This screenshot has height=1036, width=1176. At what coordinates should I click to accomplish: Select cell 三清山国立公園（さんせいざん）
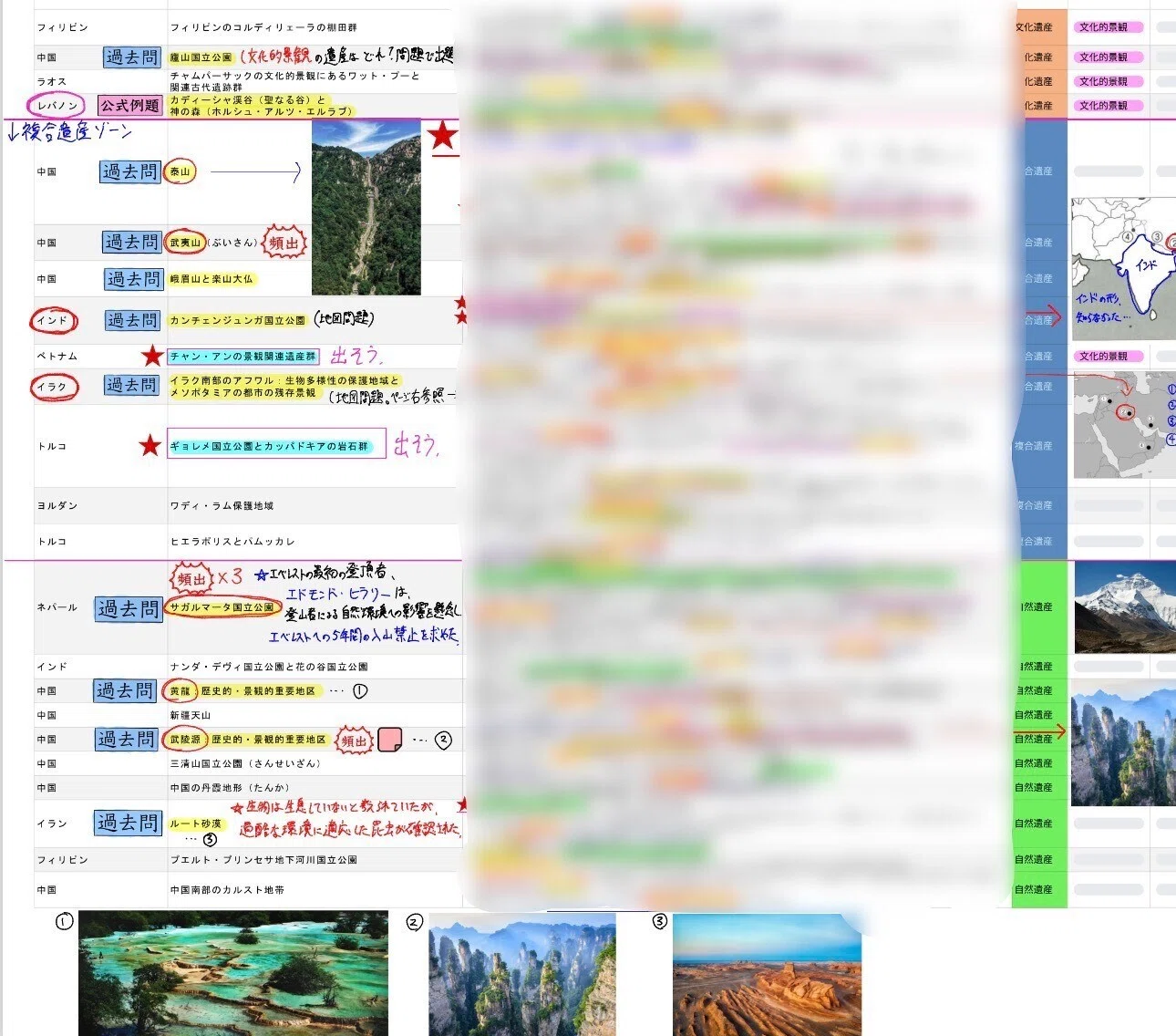tap(244, 763)
